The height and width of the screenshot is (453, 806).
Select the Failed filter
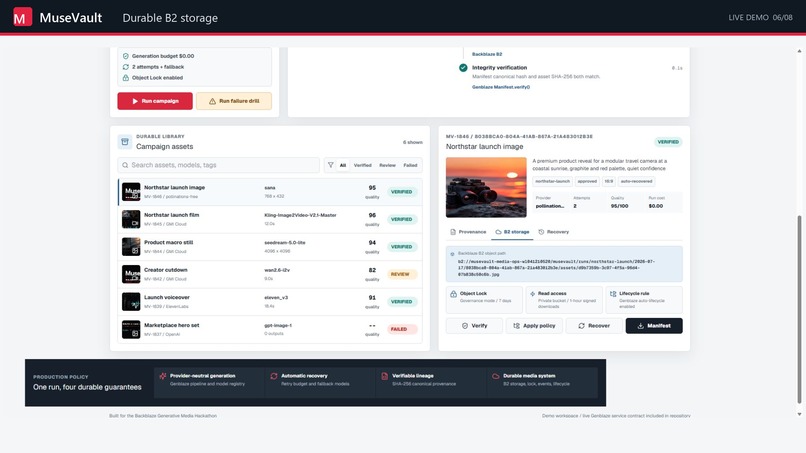[x=410, y=165]
